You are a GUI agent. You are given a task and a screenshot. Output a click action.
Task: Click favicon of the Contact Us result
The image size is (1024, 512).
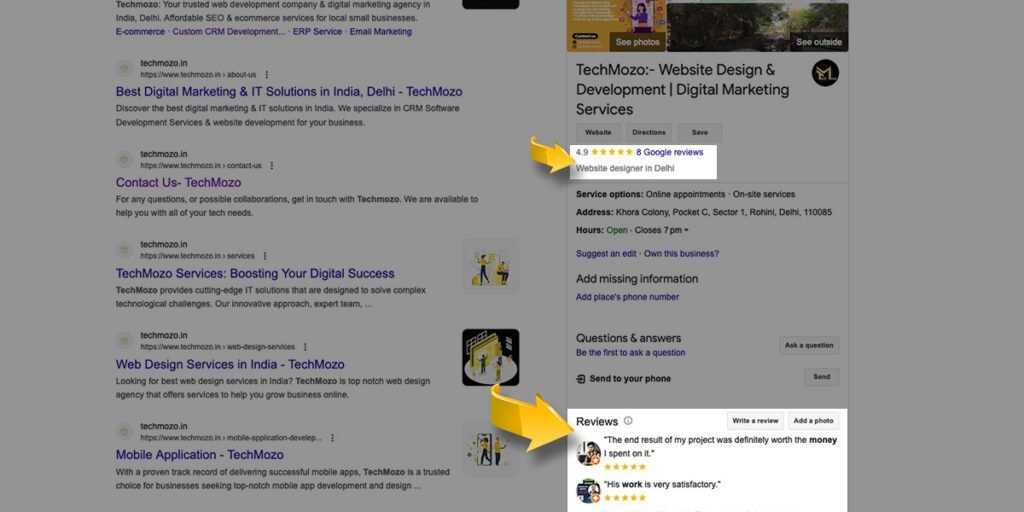pos(125,159)
